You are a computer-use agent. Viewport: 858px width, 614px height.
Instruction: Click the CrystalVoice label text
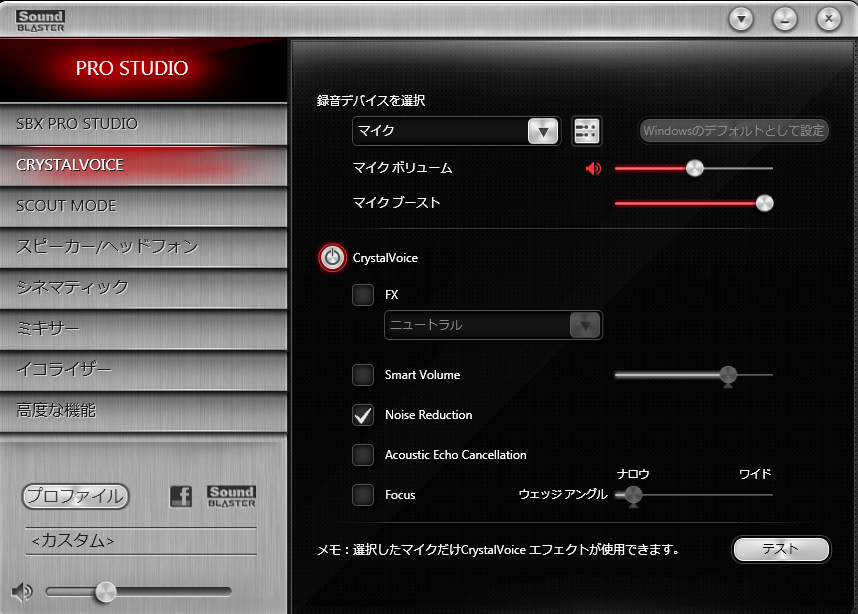tap(385, 258)
